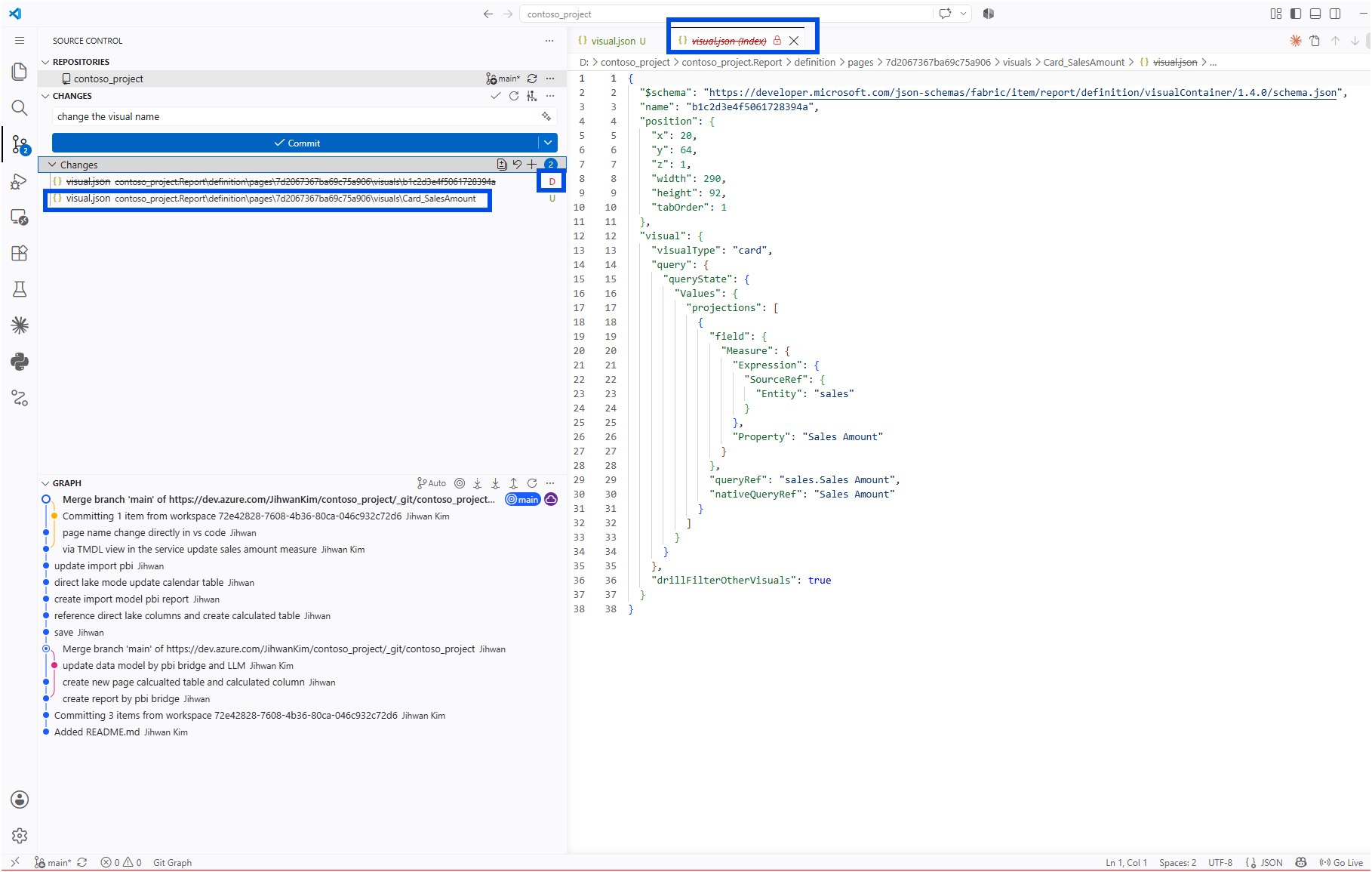Synchronize changes for contoso_project repository

pyautogui.click(x=532, y=79)
